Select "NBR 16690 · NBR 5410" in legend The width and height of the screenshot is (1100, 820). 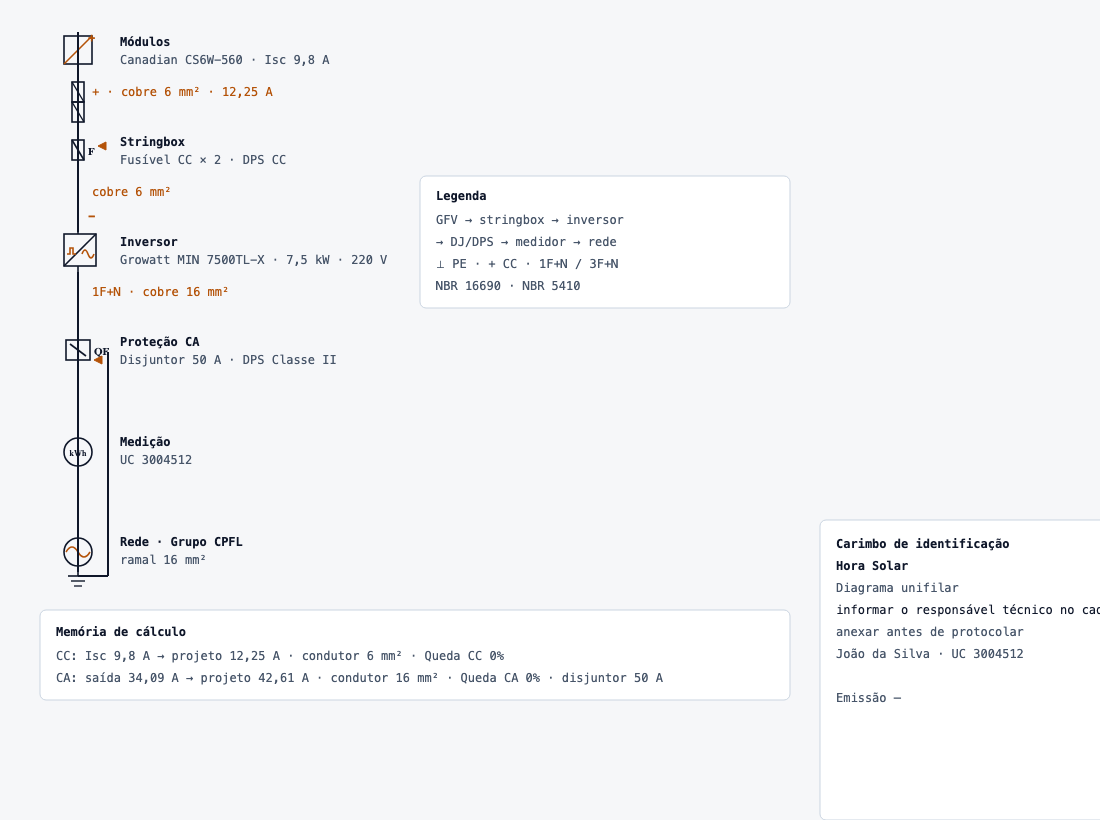tap(508, 286)
